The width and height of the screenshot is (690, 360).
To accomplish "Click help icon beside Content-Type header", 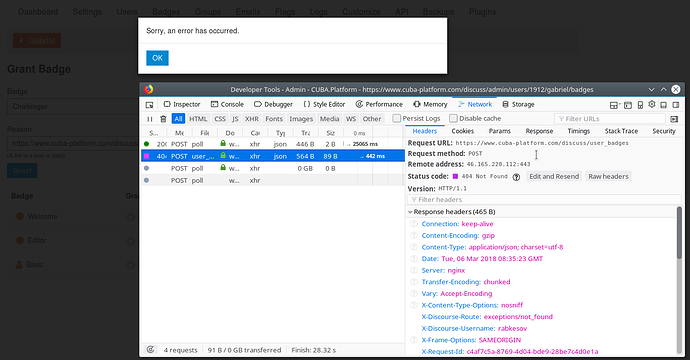I will [414, 247].
